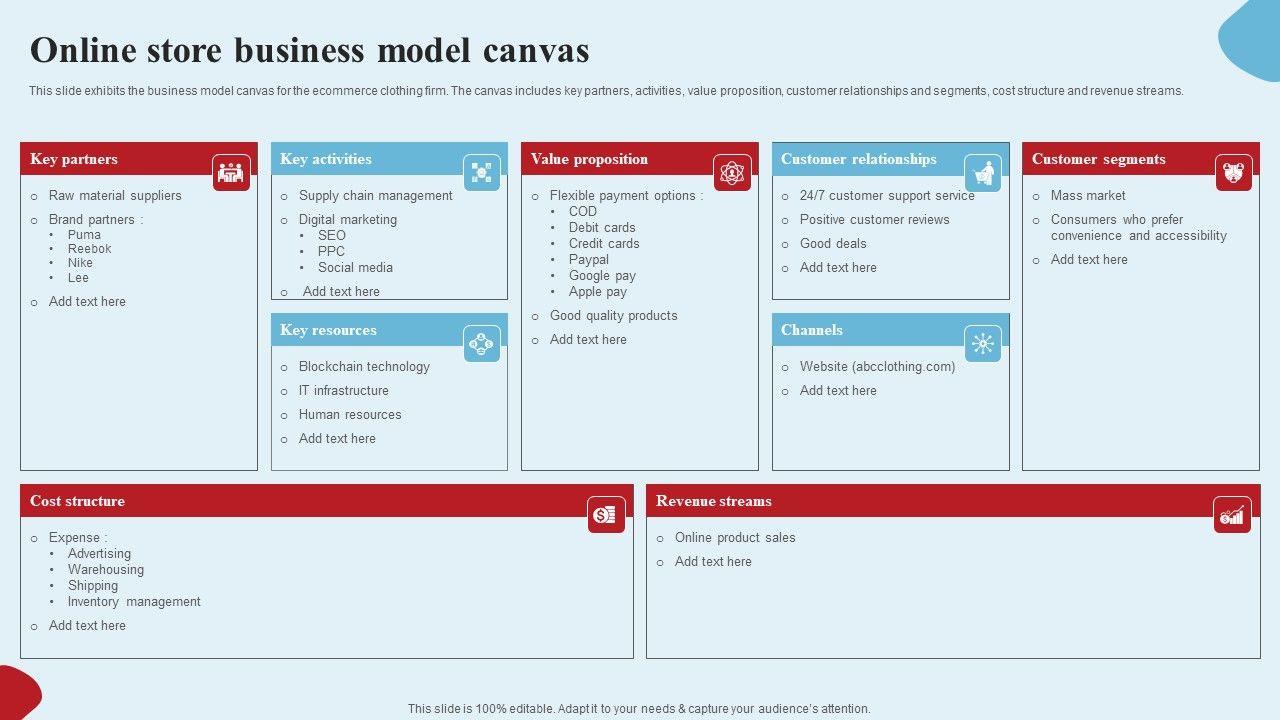Select the 'Brand partners :' bullet
Screen dimensions: 1280x720
pyautogui.click(x=96, y=220)
